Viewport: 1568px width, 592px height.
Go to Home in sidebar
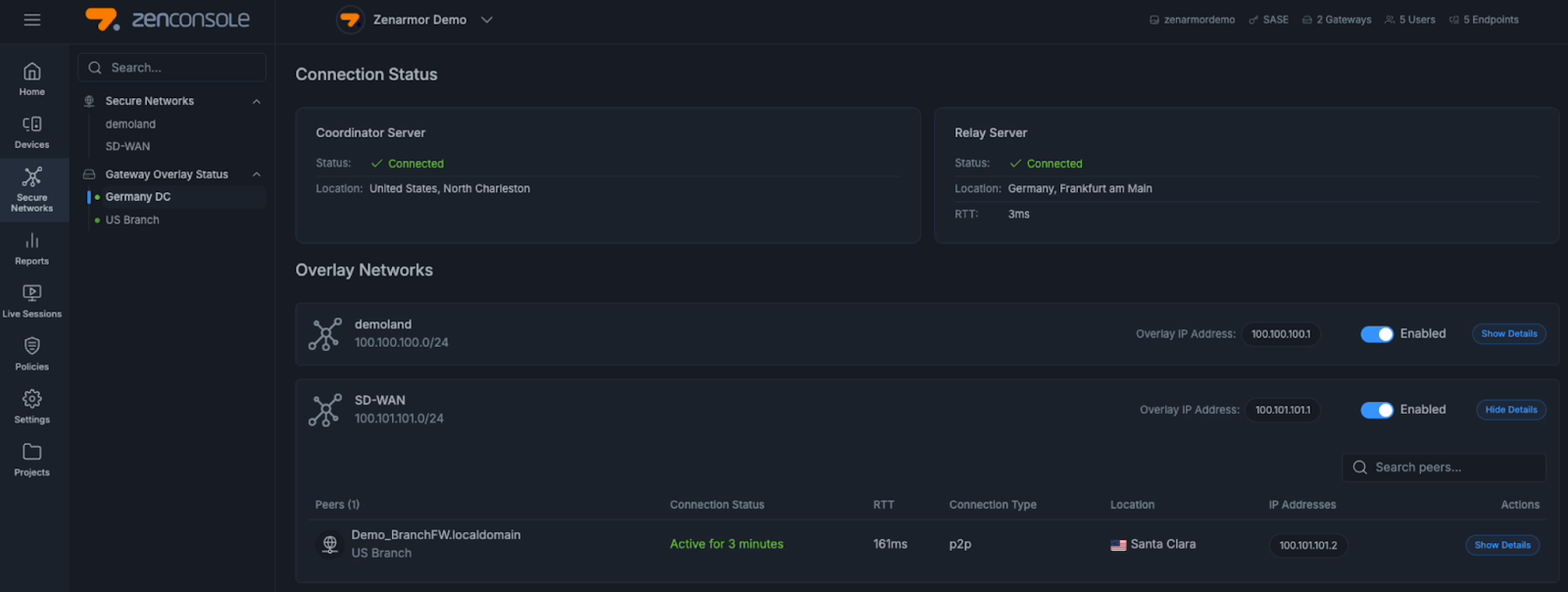32,78
